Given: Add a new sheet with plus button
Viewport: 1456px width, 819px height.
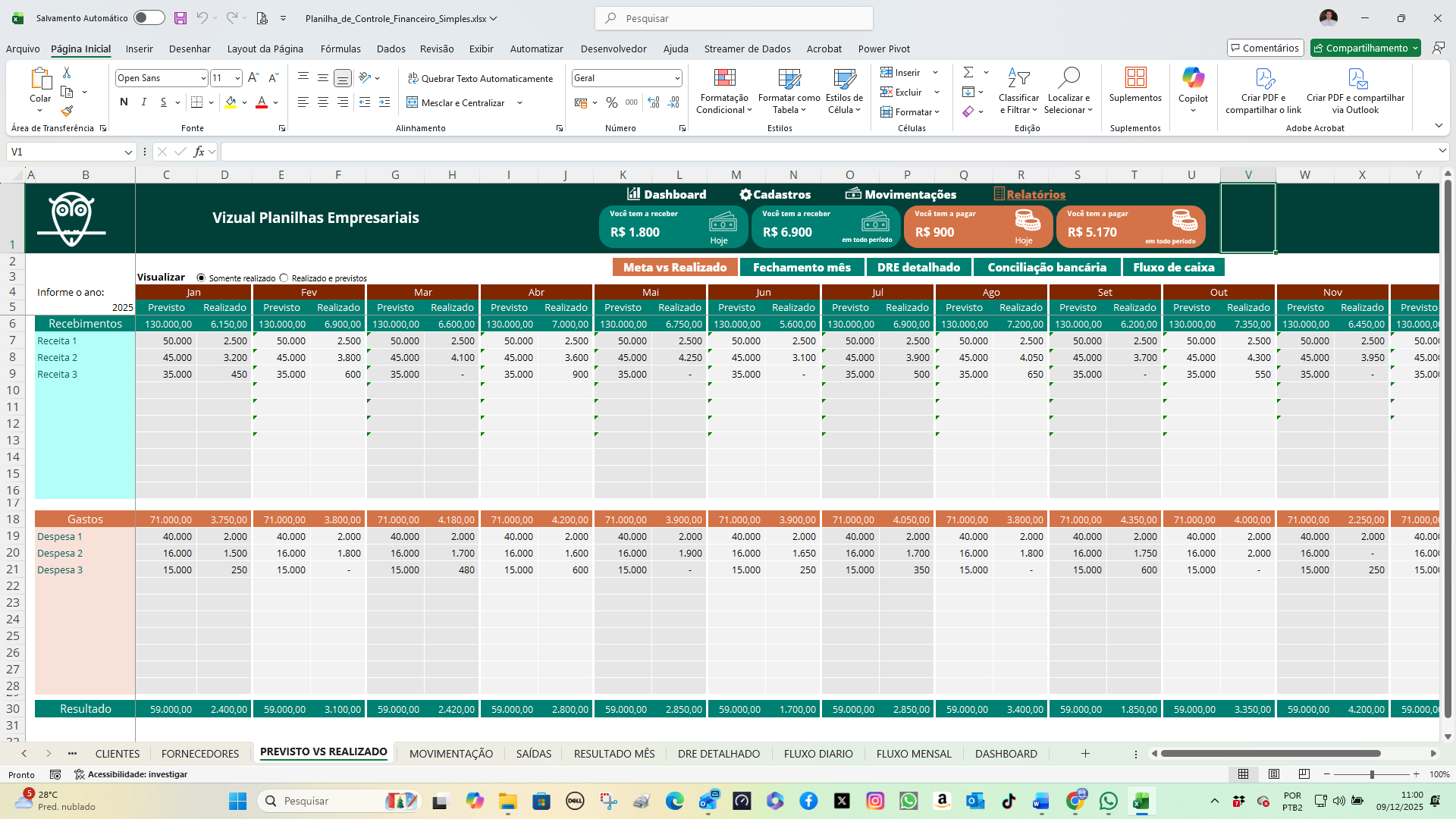Looking at the screenshot, I should tap(1085, 754).
